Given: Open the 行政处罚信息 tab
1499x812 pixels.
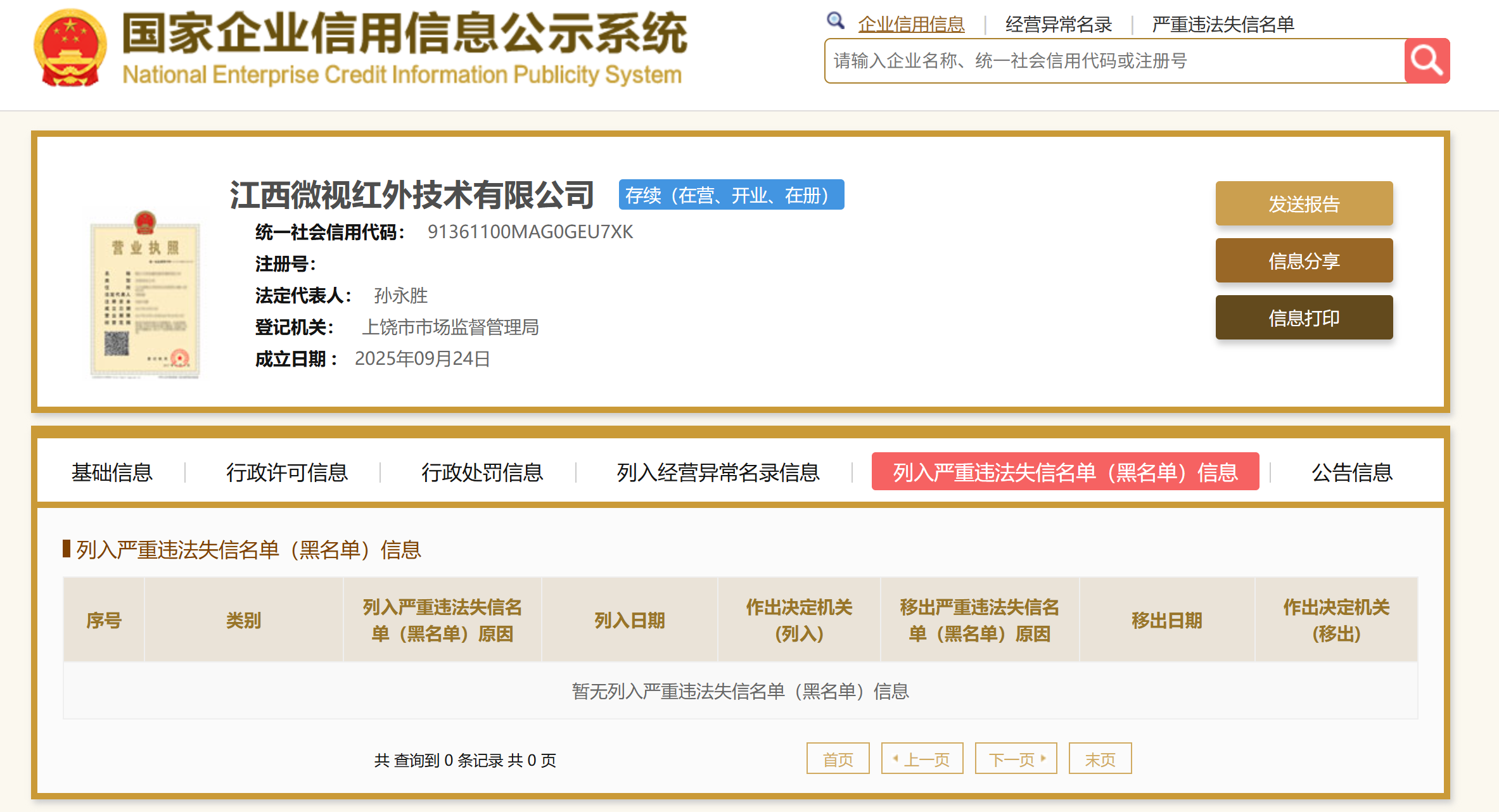Looking at the screenshot, I should [482, 472].
